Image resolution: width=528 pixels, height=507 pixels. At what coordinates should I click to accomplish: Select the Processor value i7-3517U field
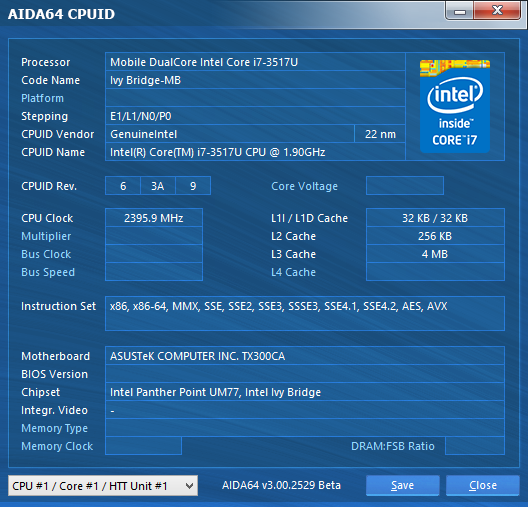pyautogui.click(x=255, y=62)
